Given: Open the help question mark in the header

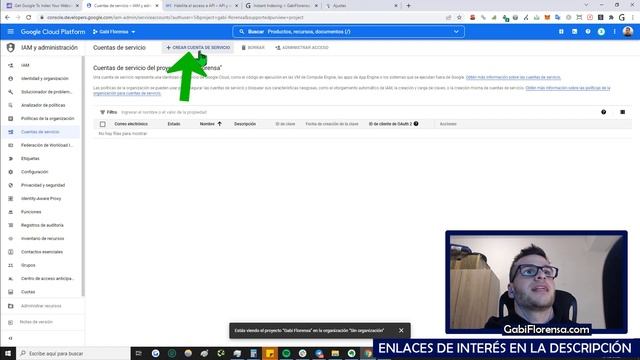Looking at the screenshot, I should [588, 31].
